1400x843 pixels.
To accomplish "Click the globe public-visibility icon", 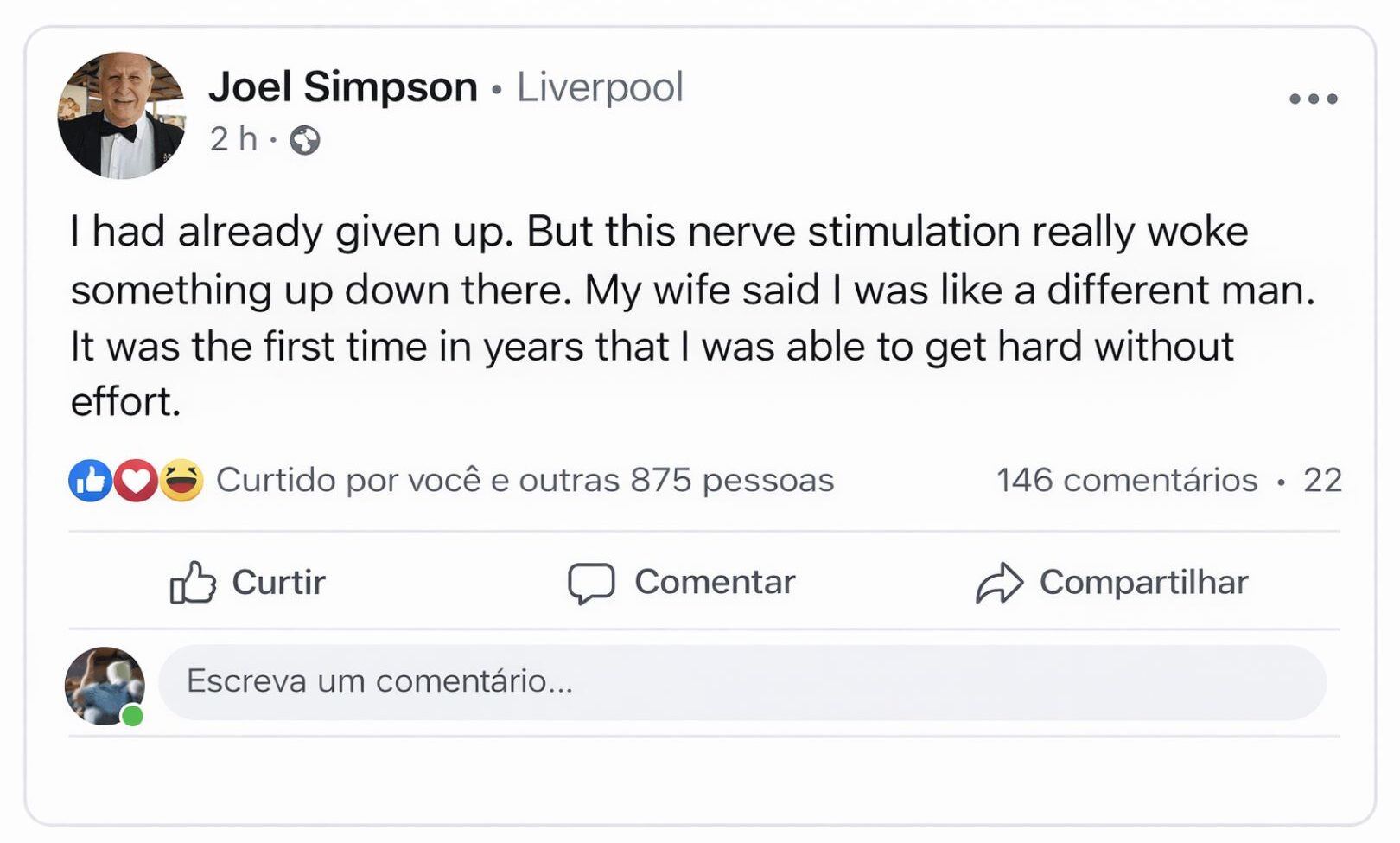I will coord(304,139).
